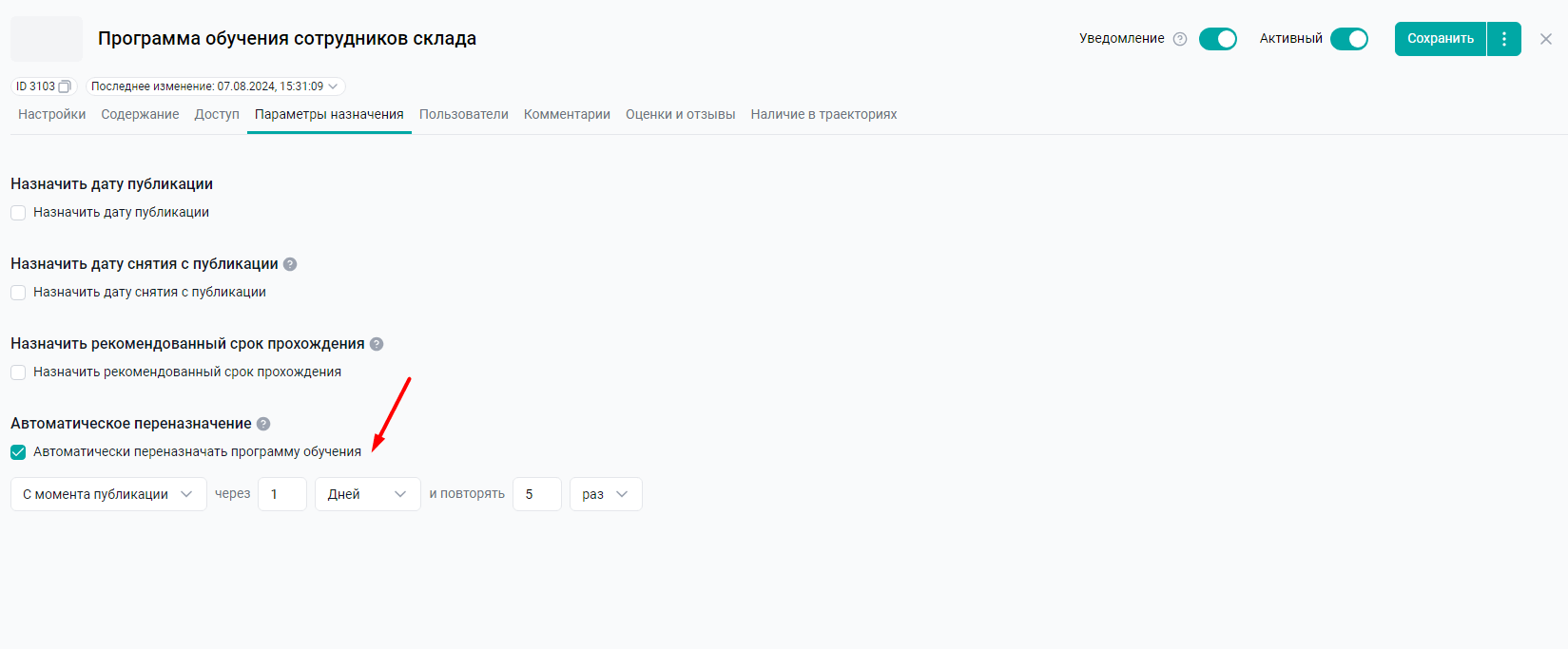This screenshot has height=649, width=1568.
Task: Uncheck Автоматически переназначать программу обучения
Action: pyautogui.click(x=18, y=452)
